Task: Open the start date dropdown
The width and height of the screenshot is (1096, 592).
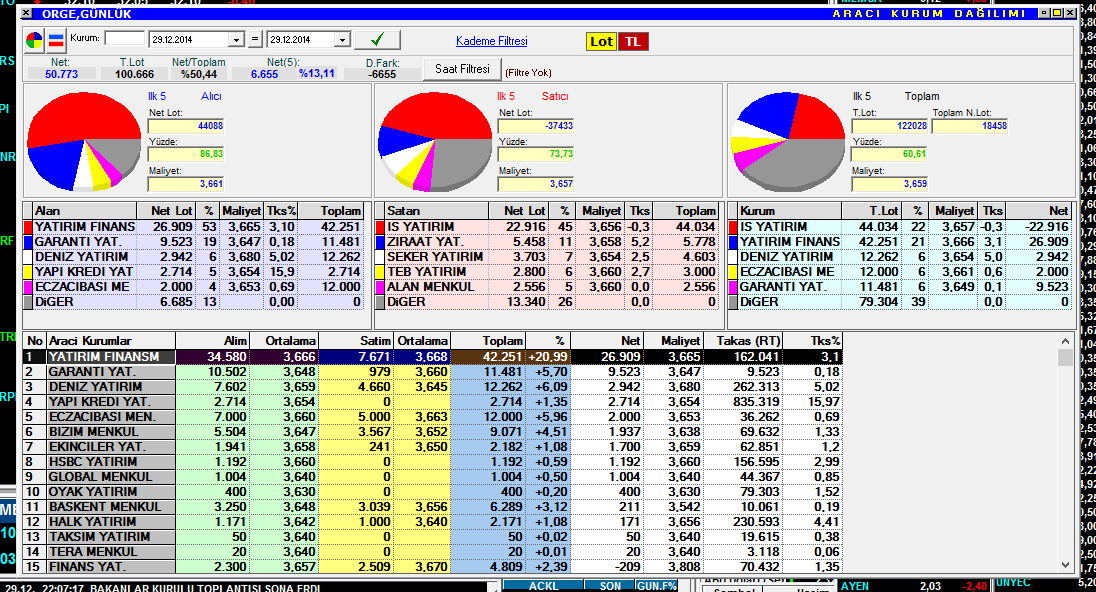Action: pyautogui.click(x=236, y=39)
